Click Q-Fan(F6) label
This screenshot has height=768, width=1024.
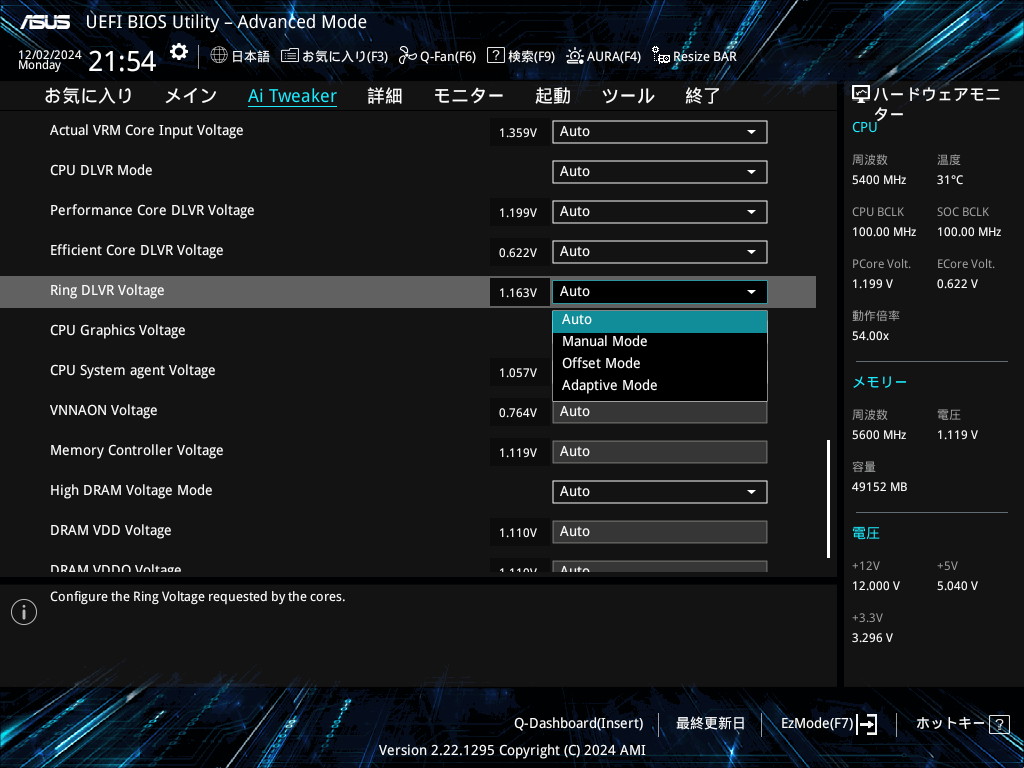[x=448, y=56]
